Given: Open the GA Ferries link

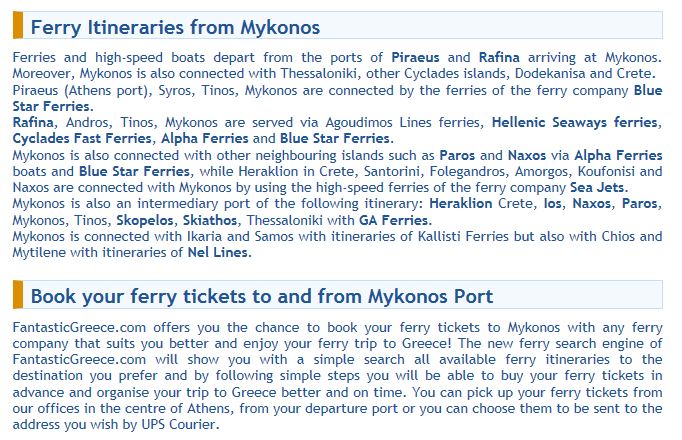Looking at the screenshot, I should (394, 220).
